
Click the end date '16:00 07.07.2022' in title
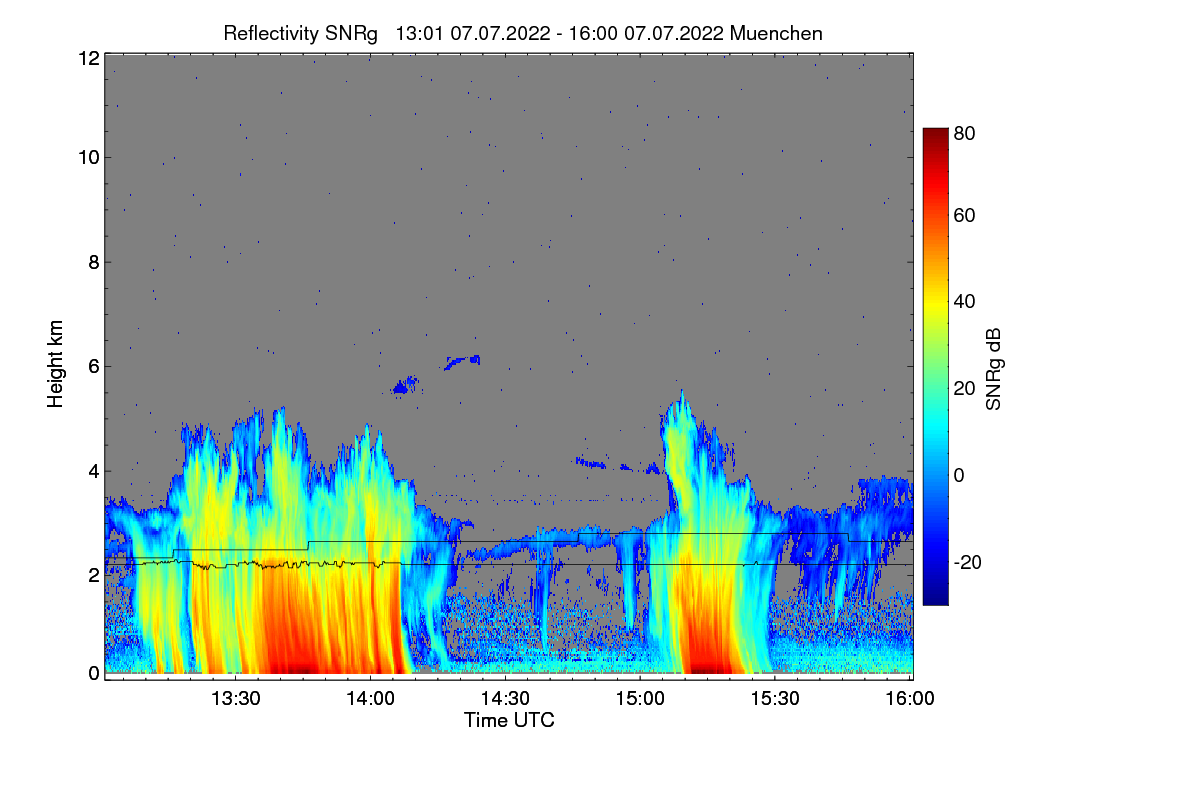coord(647,33)
